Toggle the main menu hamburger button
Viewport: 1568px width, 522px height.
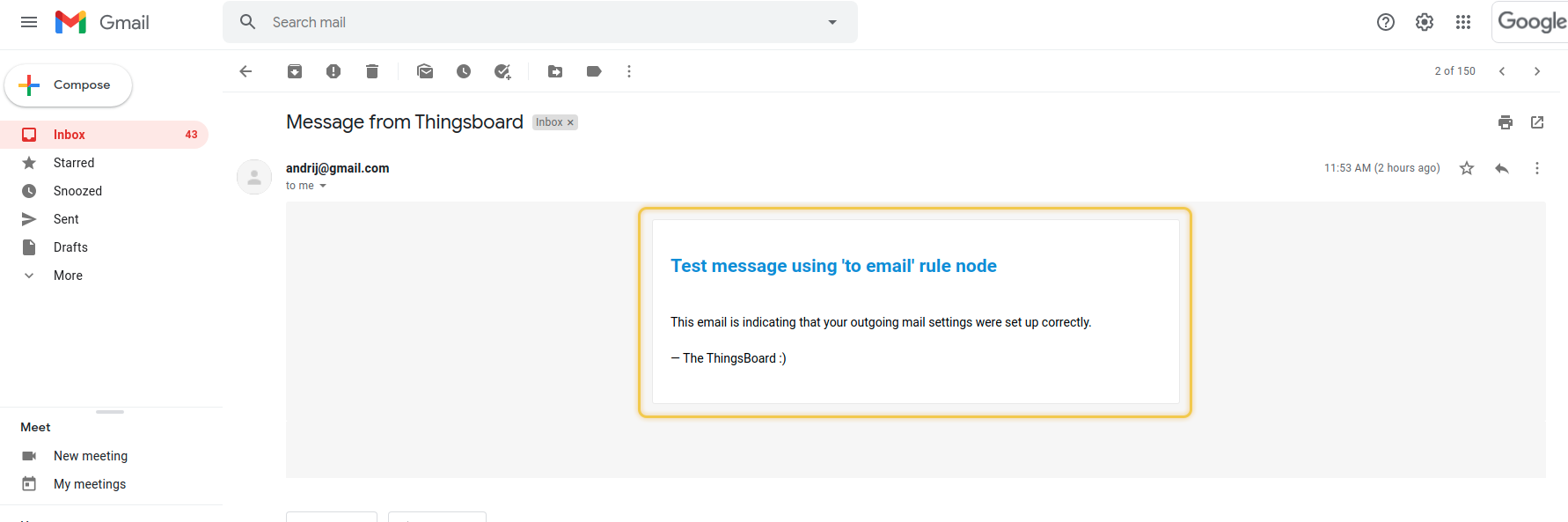pyautogui.click(x=29, y=22)
